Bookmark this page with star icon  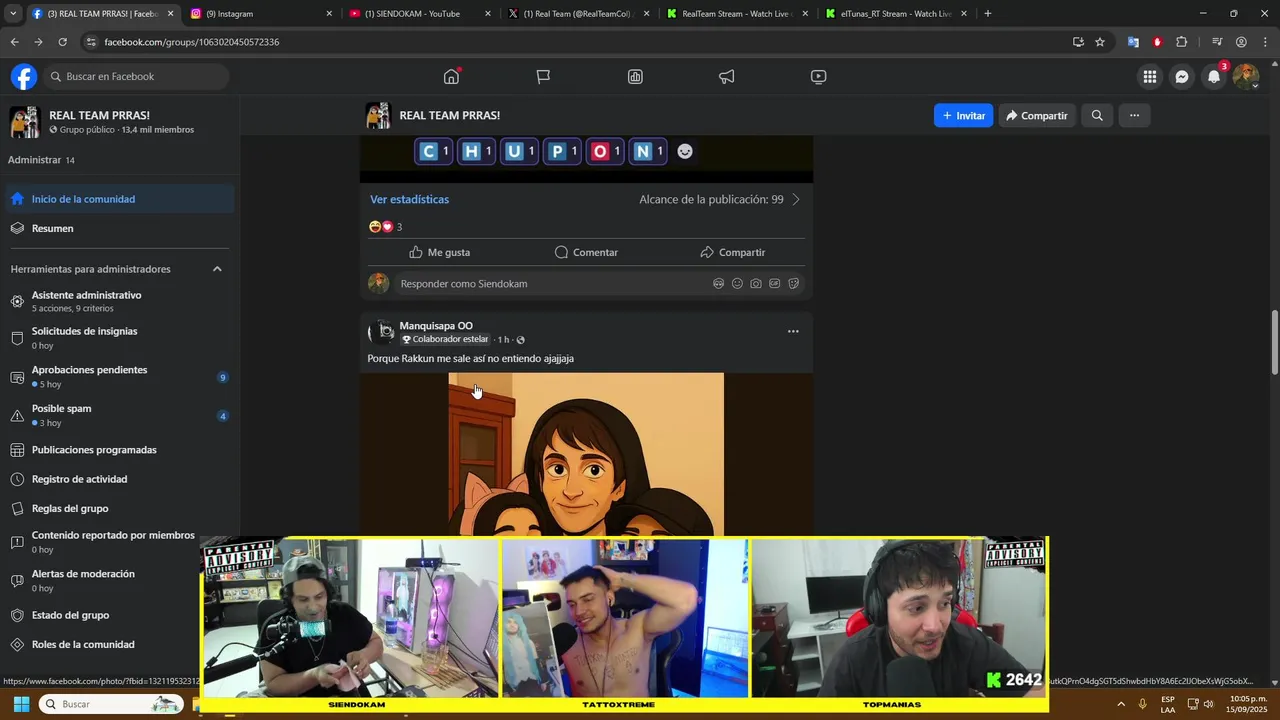pos(1100,42)
